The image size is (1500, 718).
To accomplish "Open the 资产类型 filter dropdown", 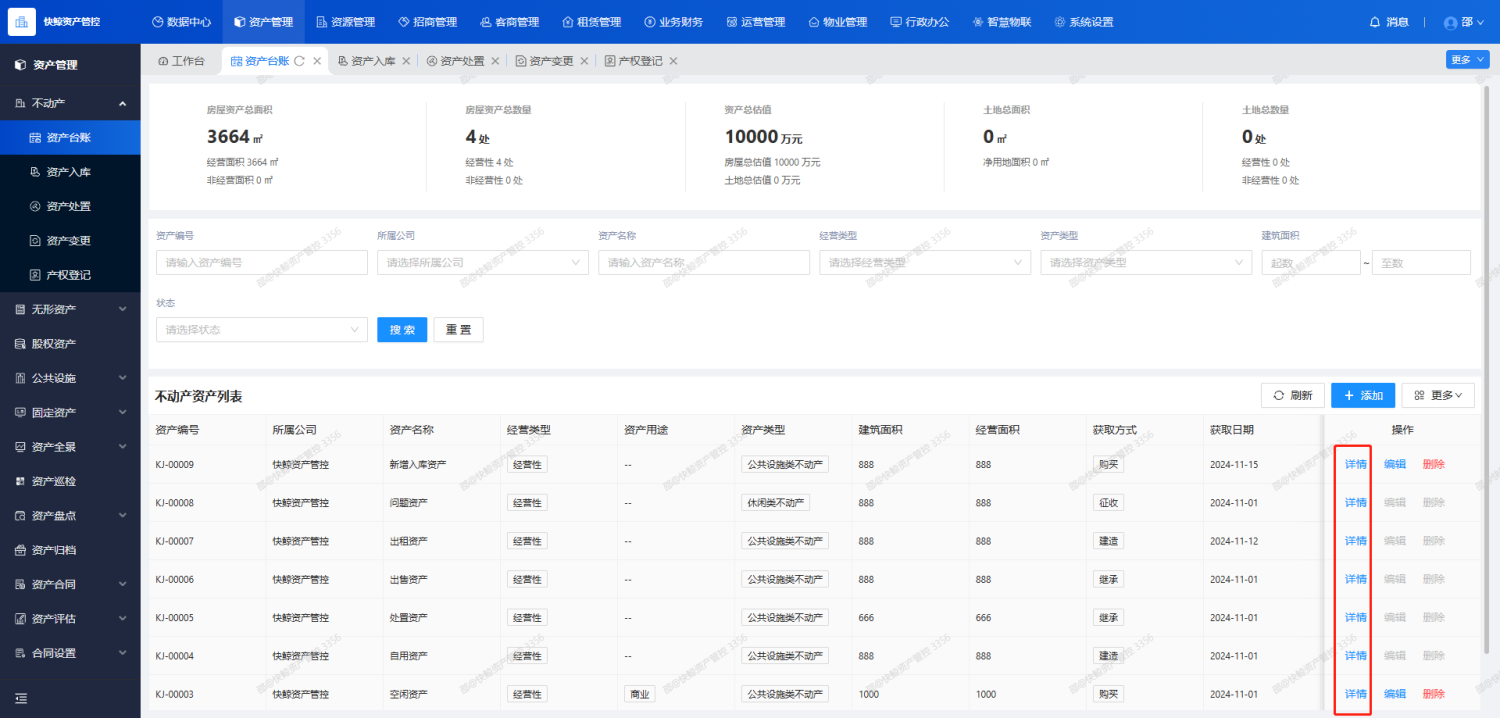I will click(x=1146, y=262).
